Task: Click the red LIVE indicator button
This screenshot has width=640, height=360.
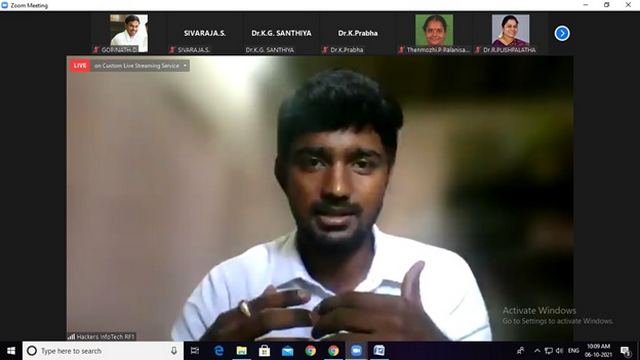Action: 80,66
